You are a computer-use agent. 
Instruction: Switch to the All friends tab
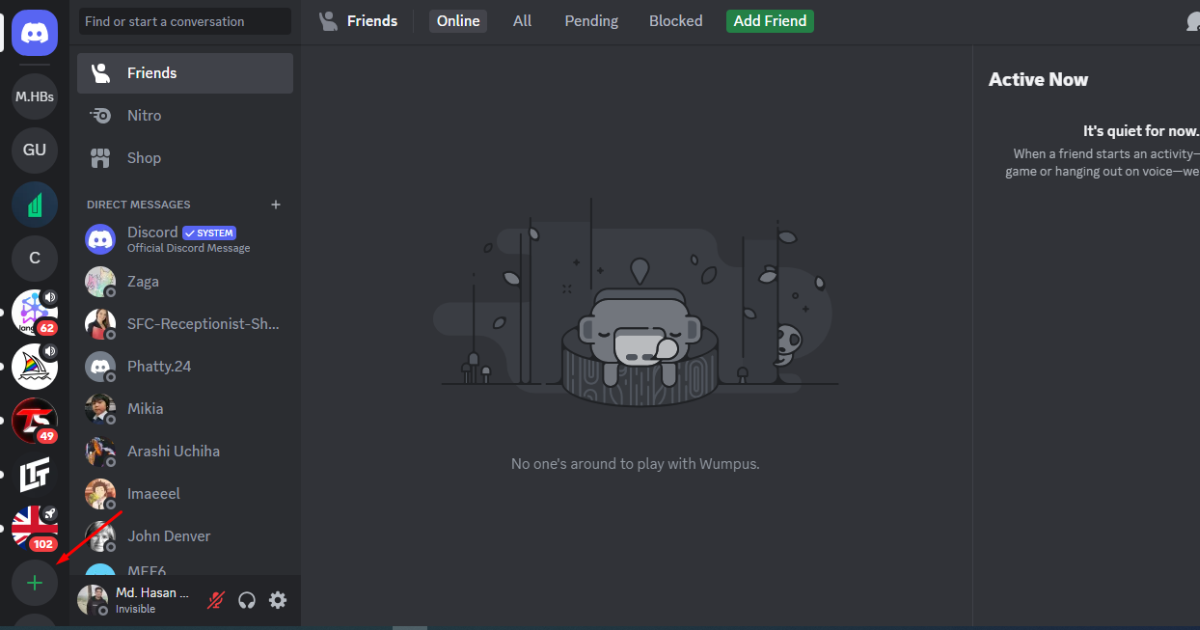(x=522, y=21)
